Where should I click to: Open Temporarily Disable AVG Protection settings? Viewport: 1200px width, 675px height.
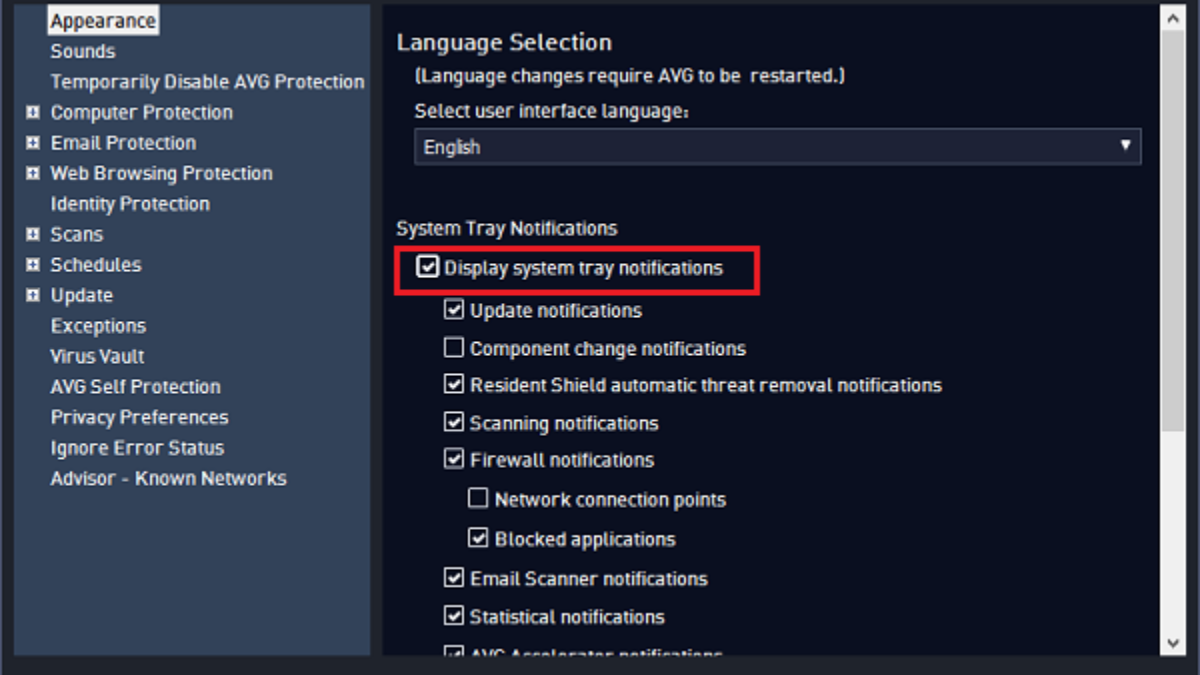(x=207, y=82)
